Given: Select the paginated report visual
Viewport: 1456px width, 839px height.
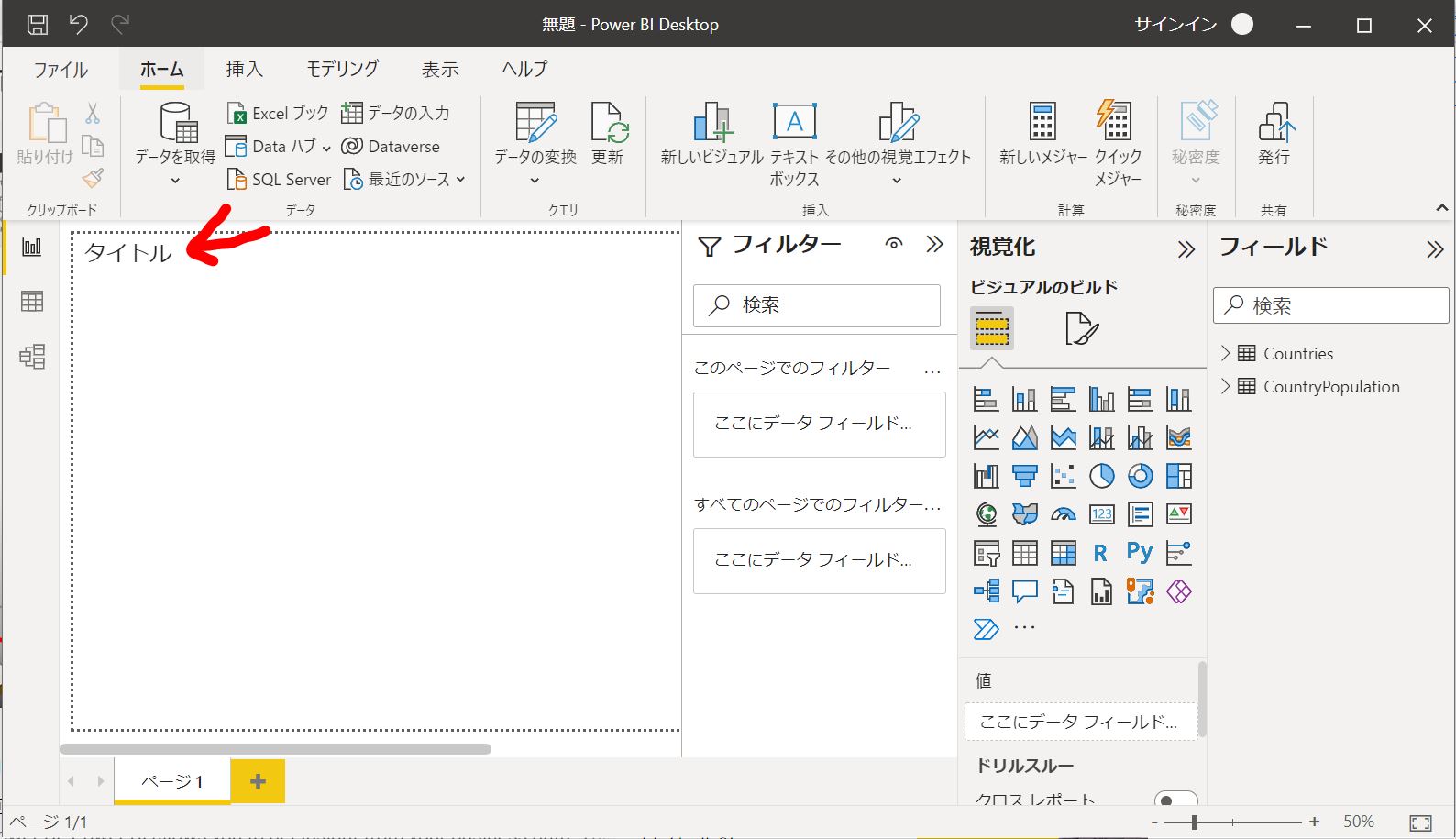Looking at the screenshot, I should pos(1101,591).
